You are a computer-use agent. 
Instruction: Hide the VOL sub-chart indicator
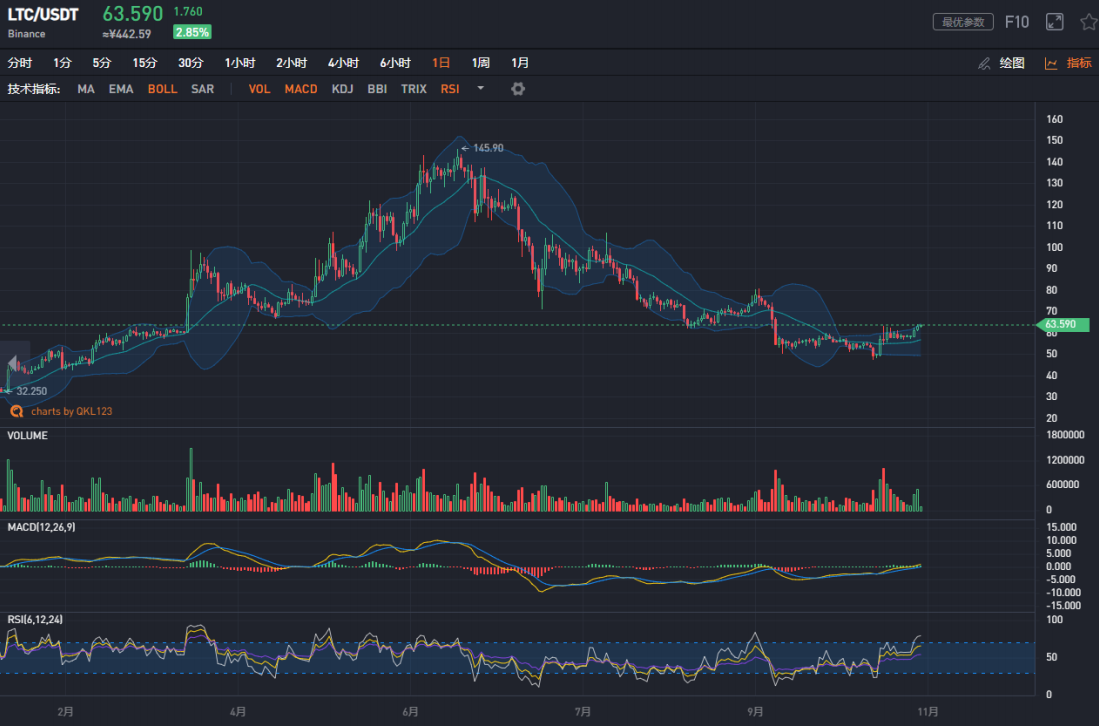(x=259, y=89)
